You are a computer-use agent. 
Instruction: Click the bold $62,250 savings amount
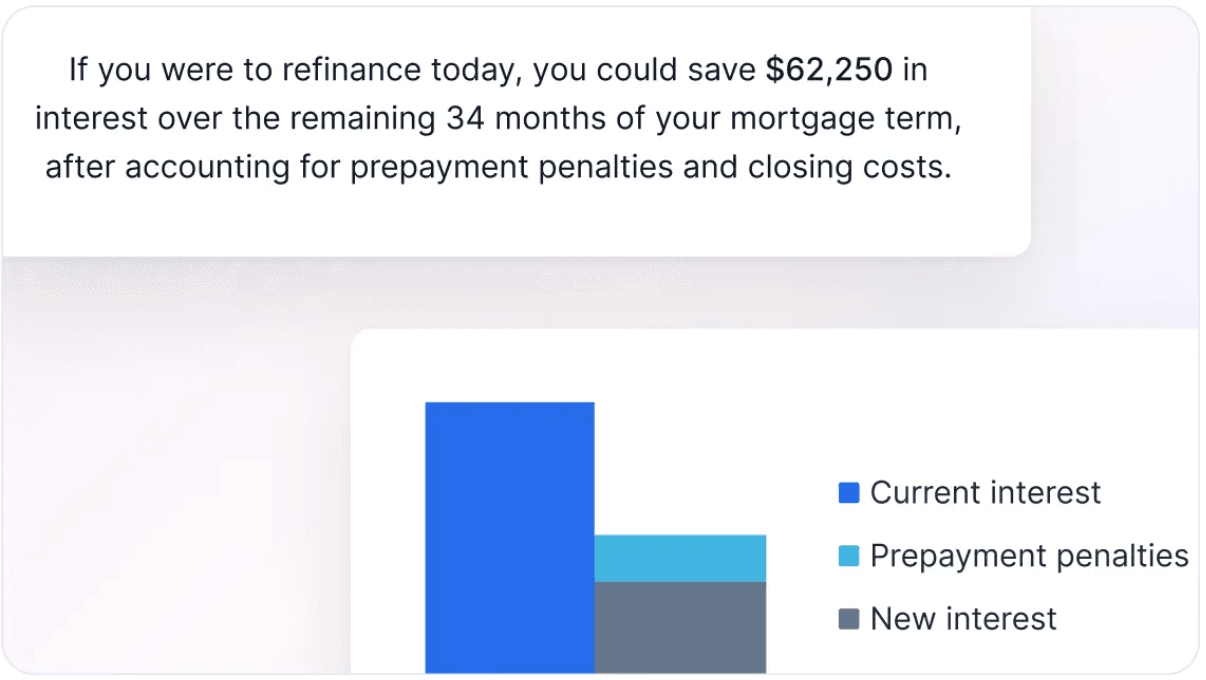[x=828, y=70]
